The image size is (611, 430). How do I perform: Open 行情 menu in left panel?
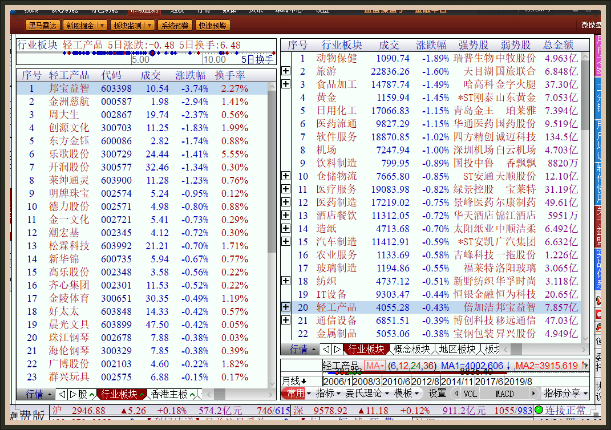point(38,394)
